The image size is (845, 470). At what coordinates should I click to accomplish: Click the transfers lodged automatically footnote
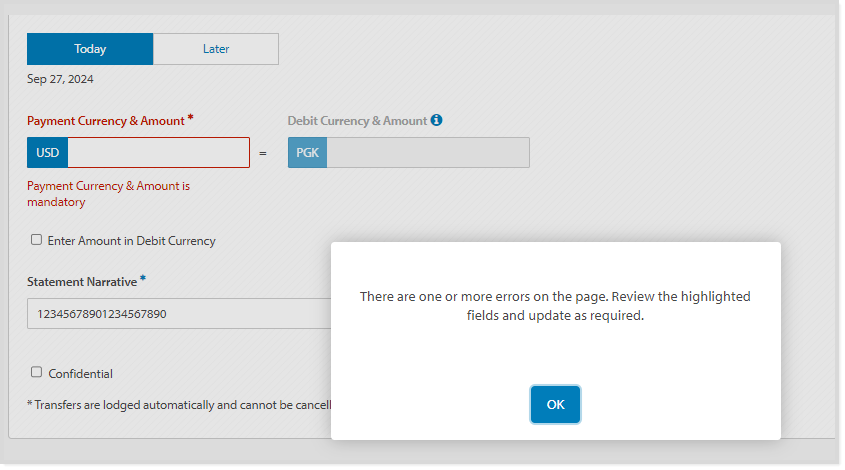180,405
